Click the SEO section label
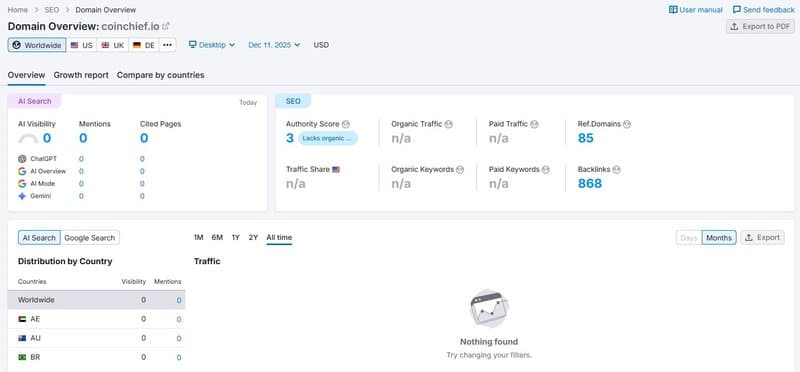Image resolution: width=800 pixels, height=372 pixels. point(293,101)
